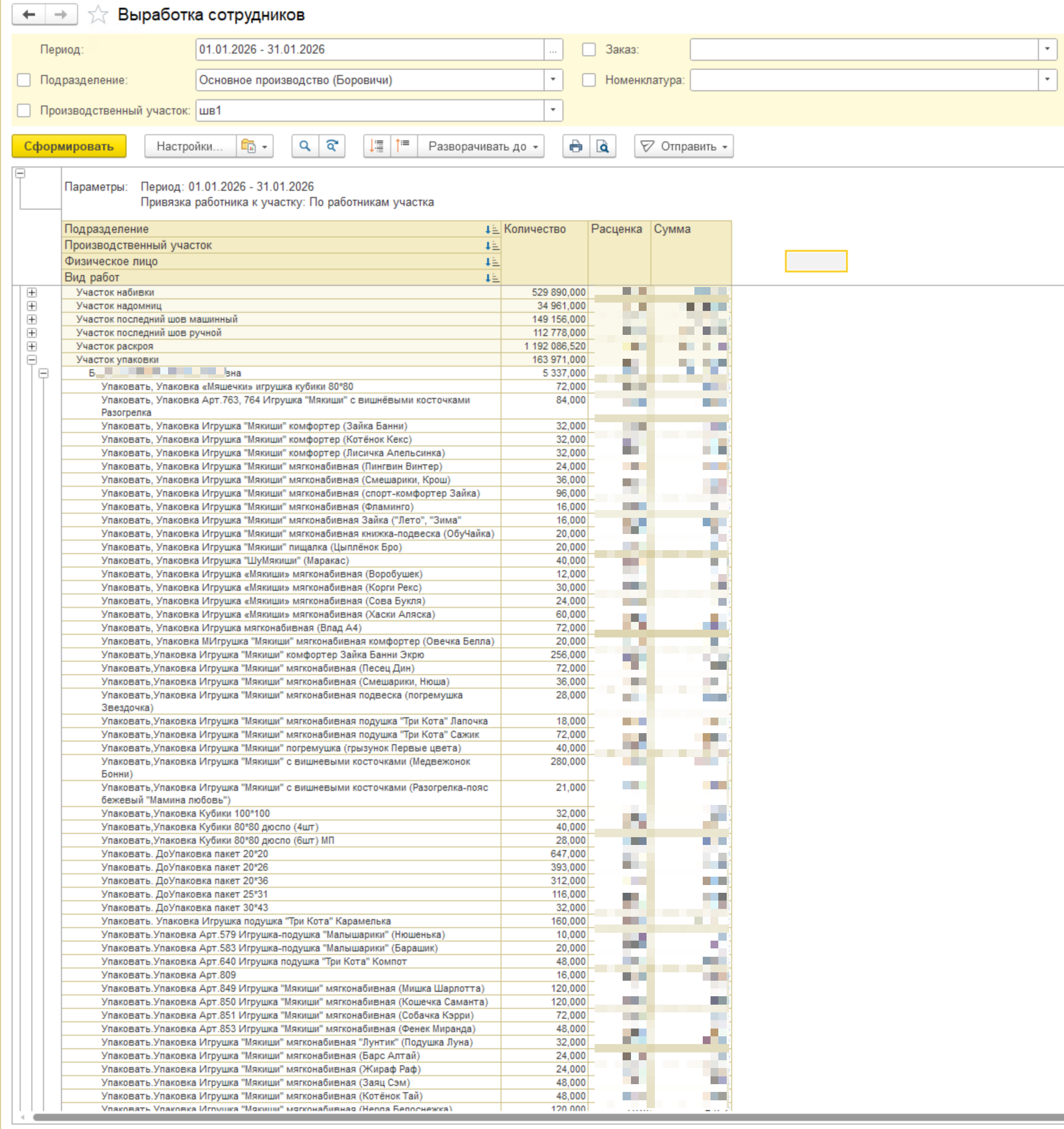
Task: Open the Заказ dropdown arrow
Action: 1047,50
